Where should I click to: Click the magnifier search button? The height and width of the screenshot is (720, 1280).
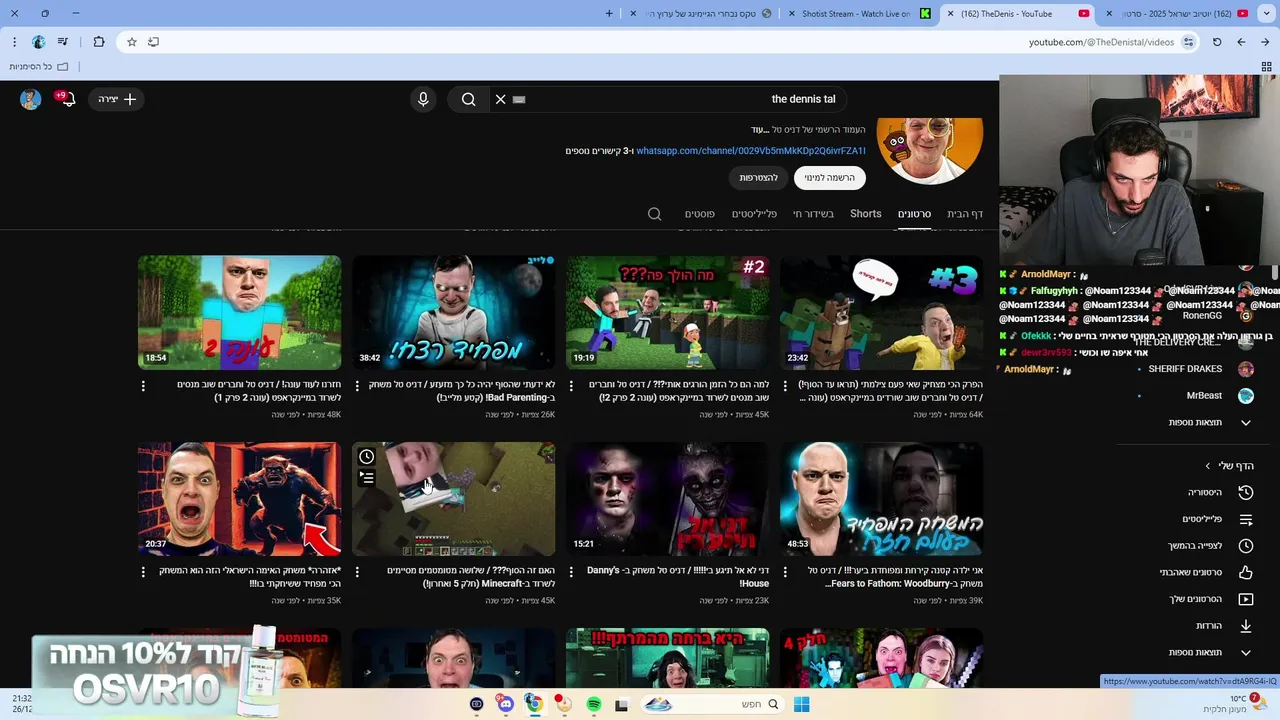pyautogui.click(x=468, y=99)
